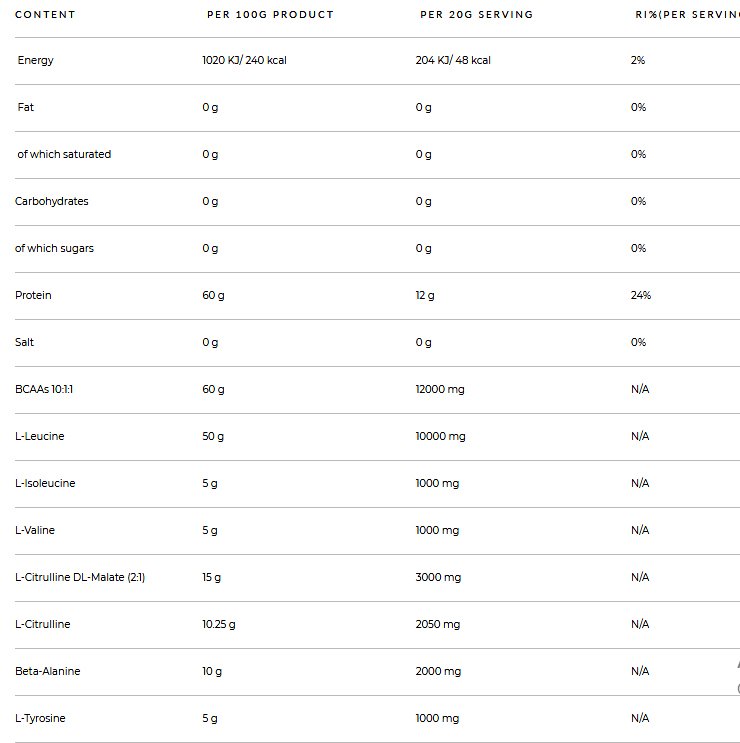Select the L-Citrulline DL-Malate (2:1) label
This screenshot has width=740, height=743.
pyautogui.click(x=80, y=577)
